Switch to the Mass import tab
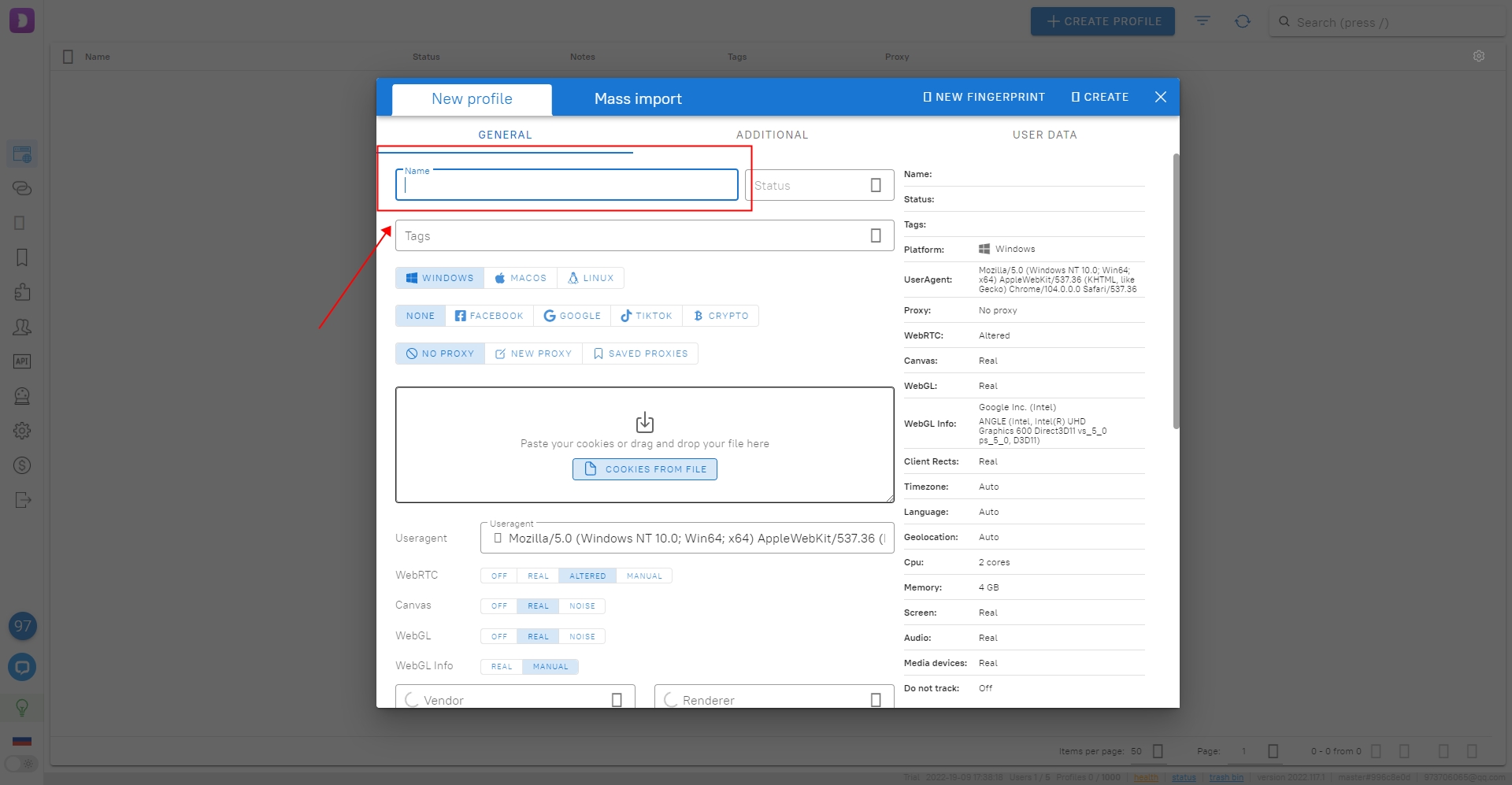This screenshot has height=785, width=1512. pos(637,99)
